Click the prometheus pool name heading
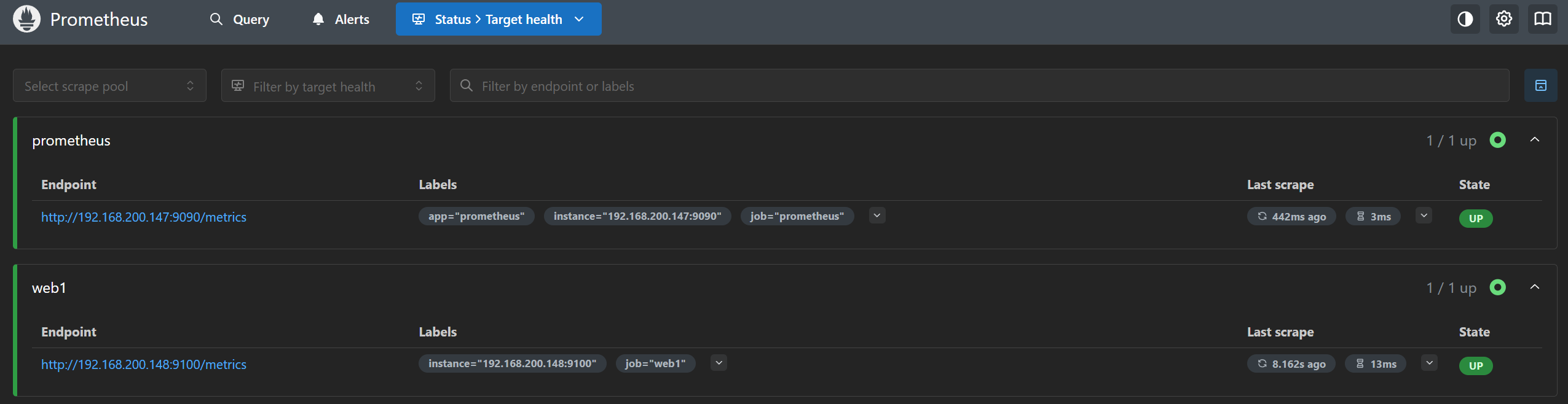Screen dimensions: 1568x404 pyautogui.click(x=71, y=141)
